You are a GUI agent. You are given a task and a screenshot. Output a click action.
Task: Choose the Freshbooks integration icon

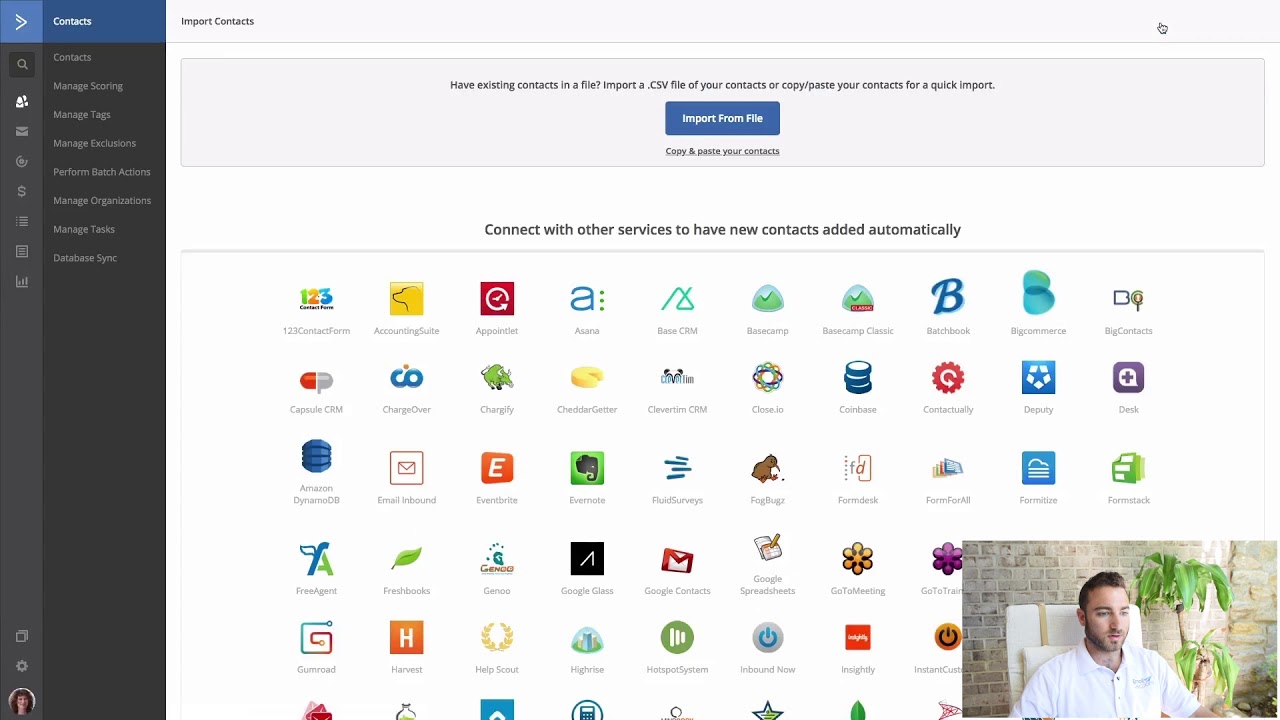pos(406,559)
